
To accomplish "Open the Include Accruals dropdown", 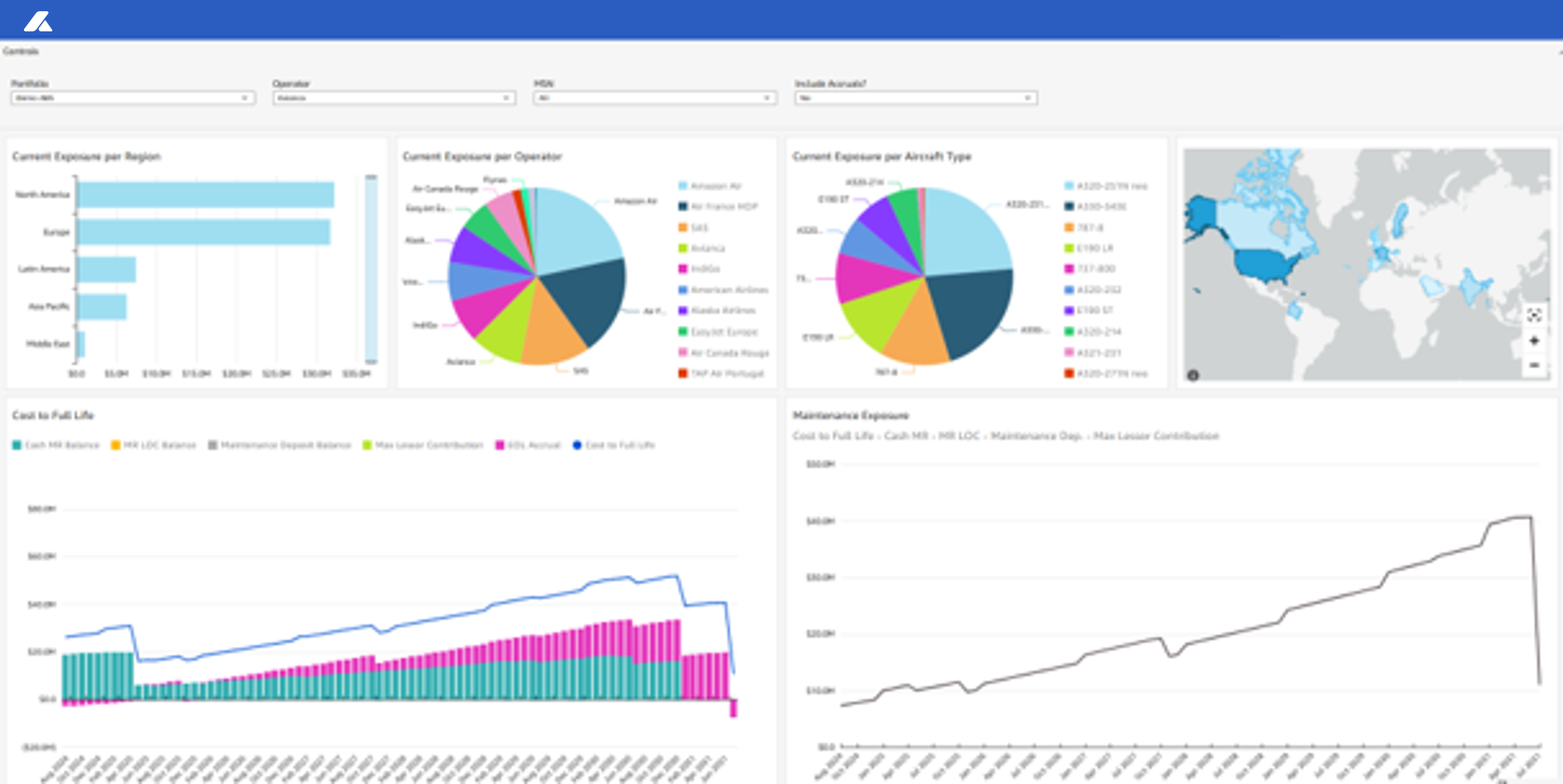I will point(916,98).
